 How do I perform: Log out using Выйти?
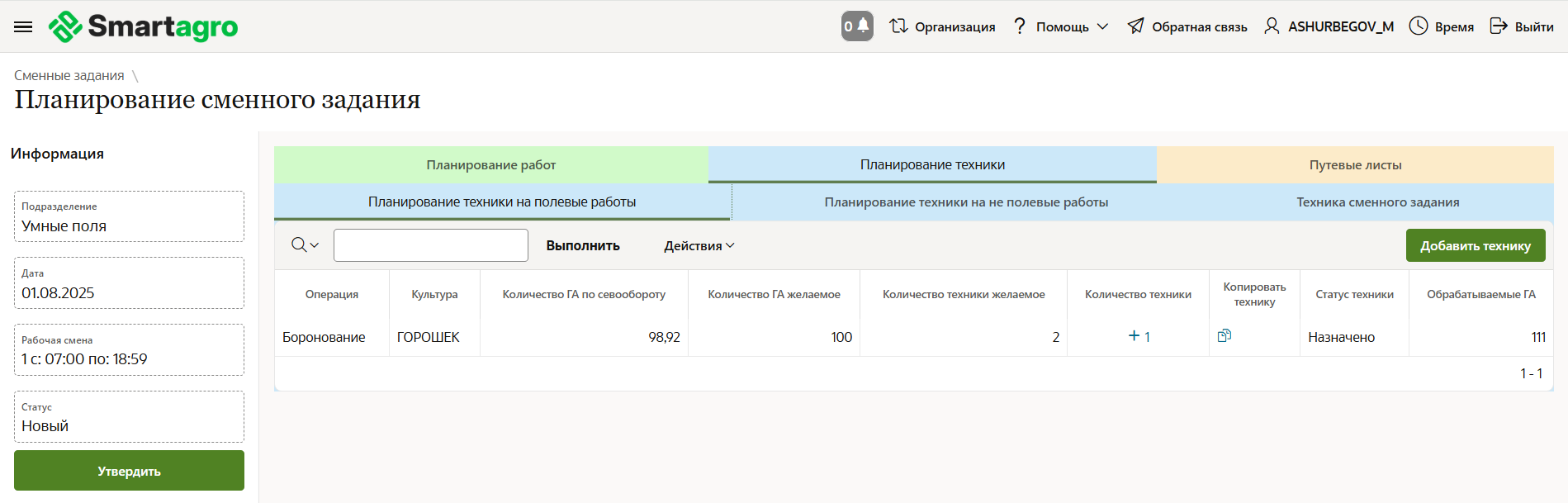[x=1521, y=26]
